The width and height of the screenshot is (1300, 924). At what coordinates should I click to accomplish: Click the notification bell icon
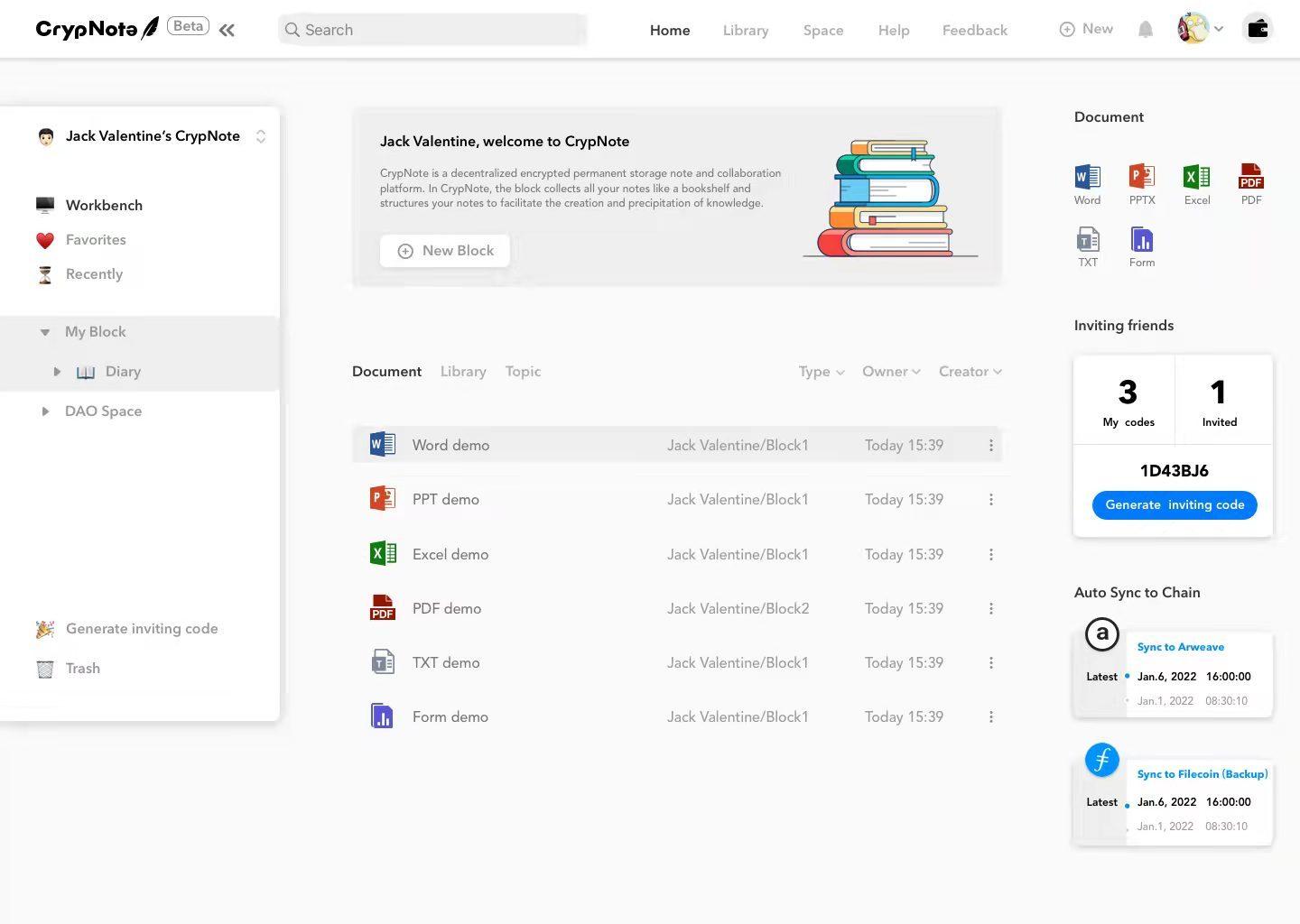pyautogui.click(x=1146, y=30)
